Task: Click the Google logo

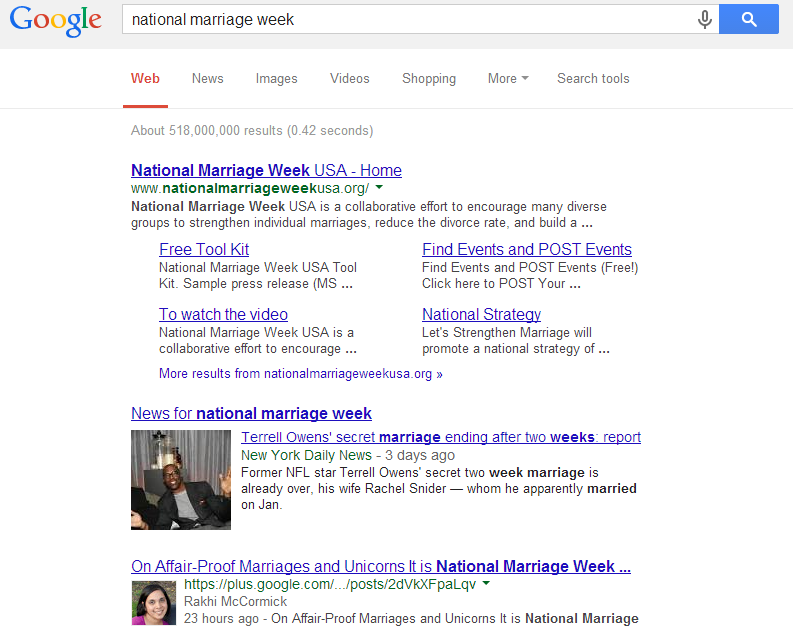Action: pos(56,20)
